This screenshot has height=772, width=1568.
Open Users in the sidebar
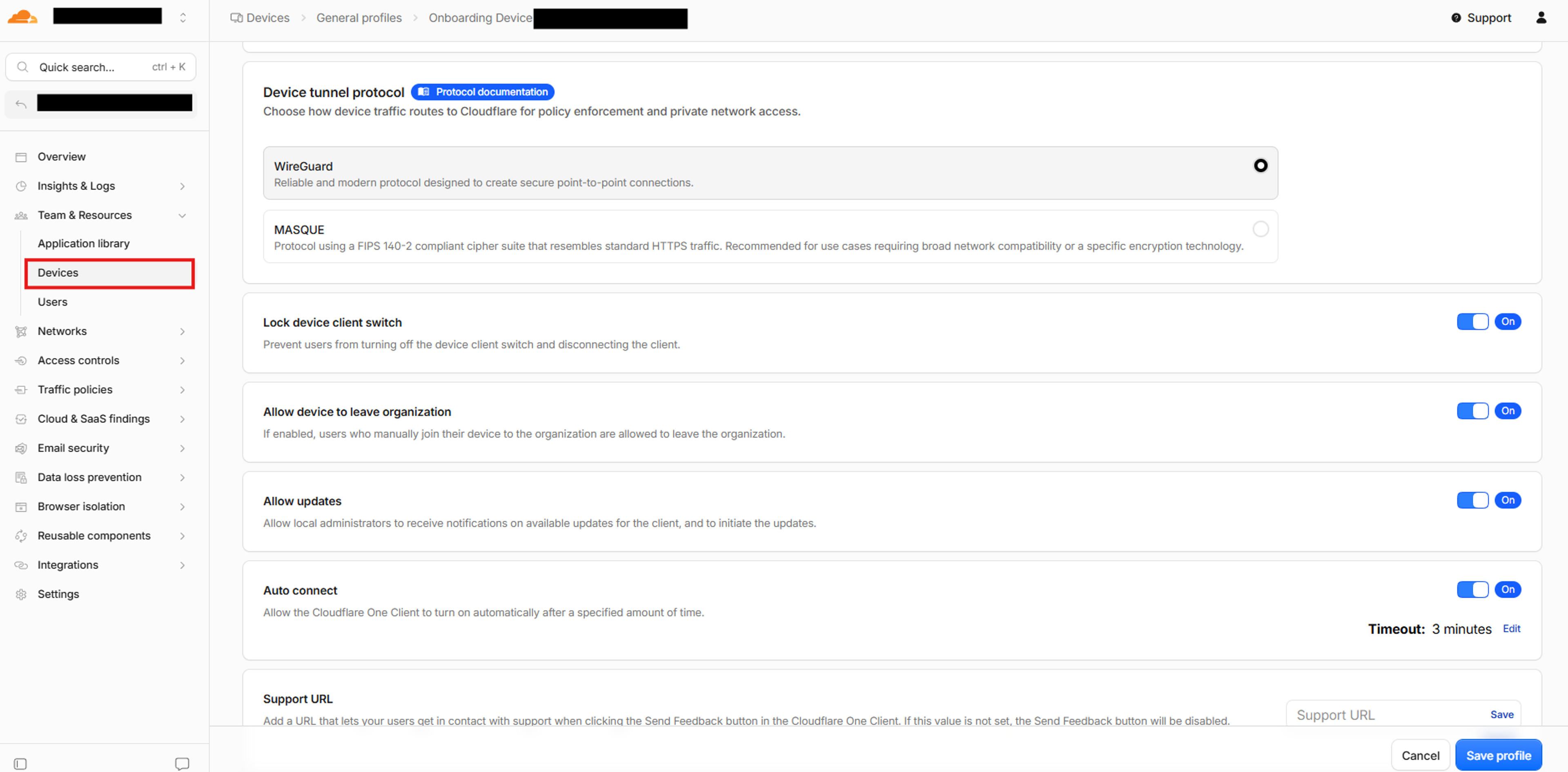52,303
